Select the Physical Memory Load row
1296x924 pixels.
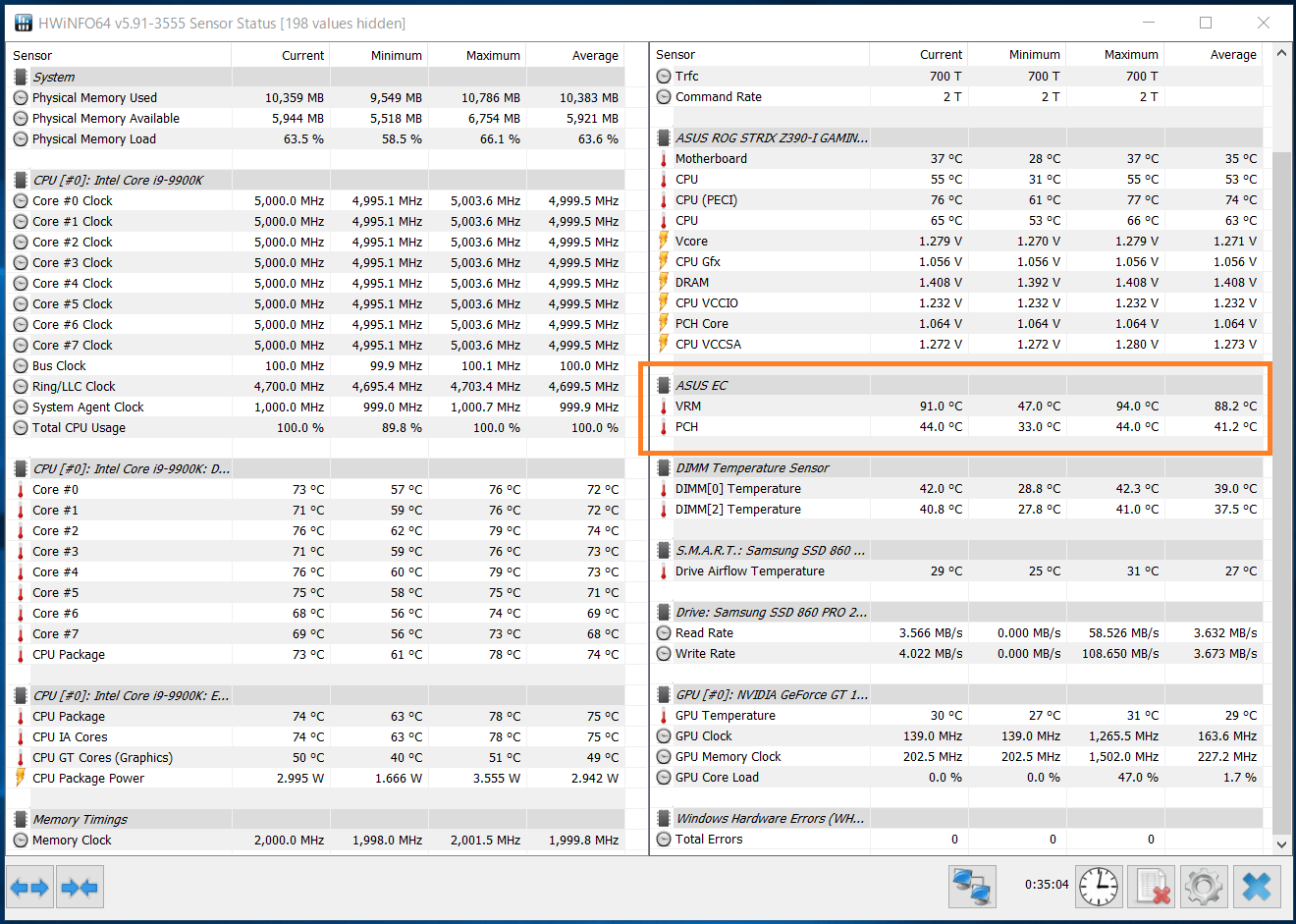click(x=316, y=139)
